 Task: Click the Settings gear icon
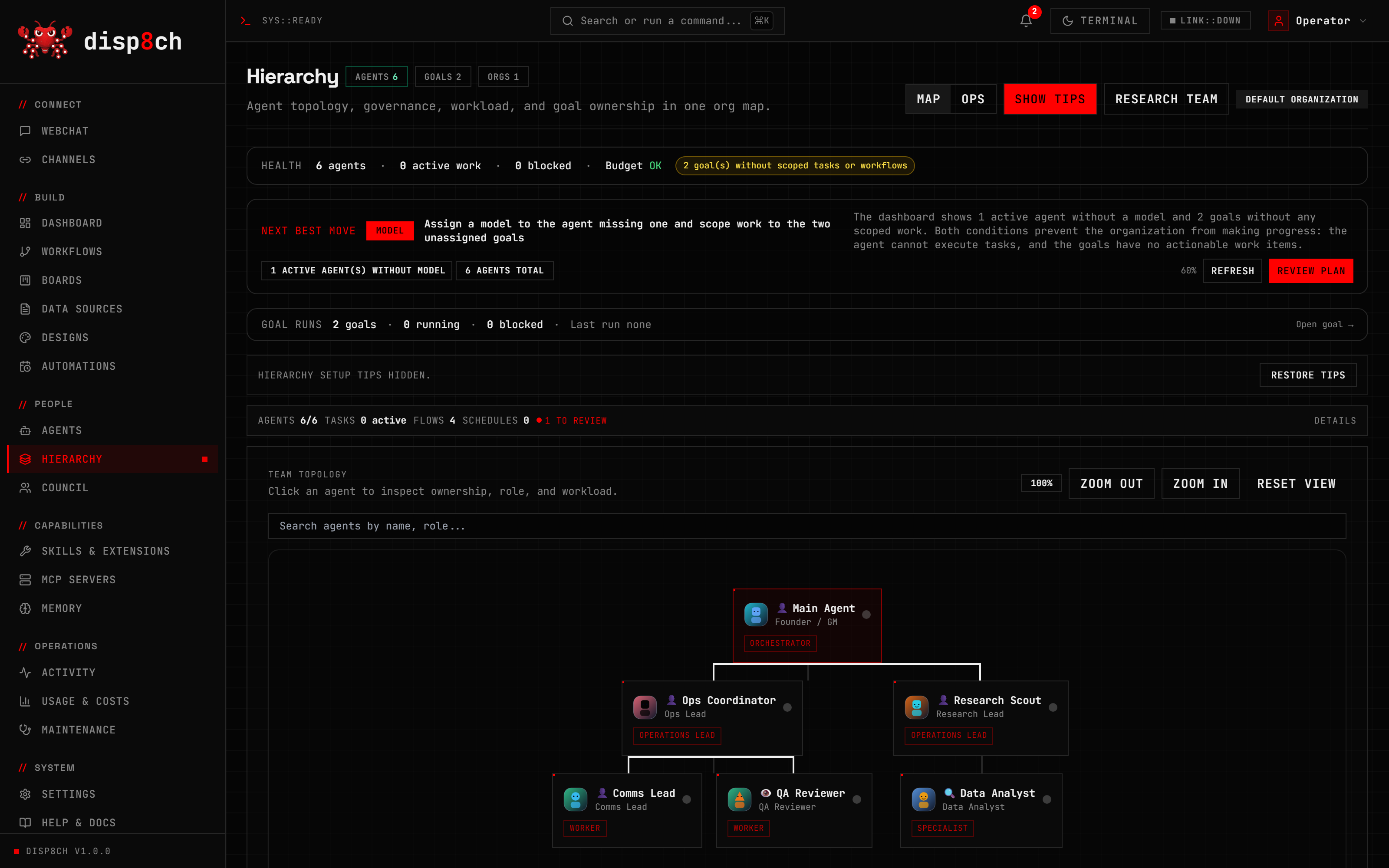(x=25, y=794)
